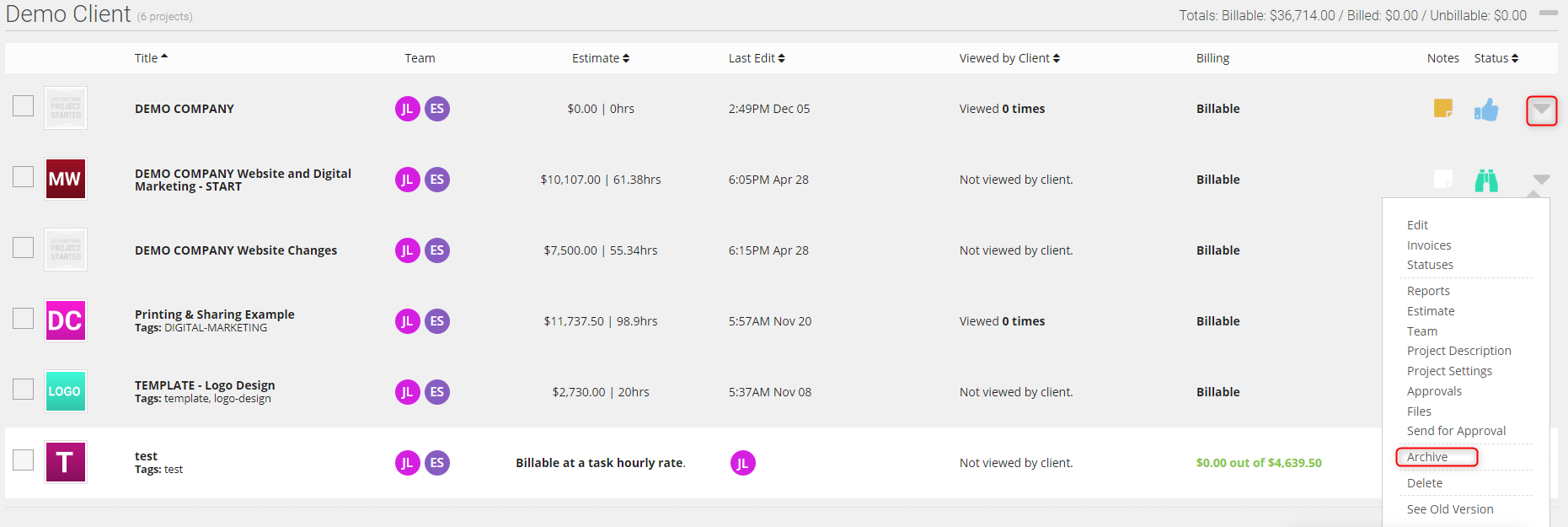The width and height of the screenshot is (1568, 527).
Task: Choose Archive from the project menu
Action: tap(1427, 457)
